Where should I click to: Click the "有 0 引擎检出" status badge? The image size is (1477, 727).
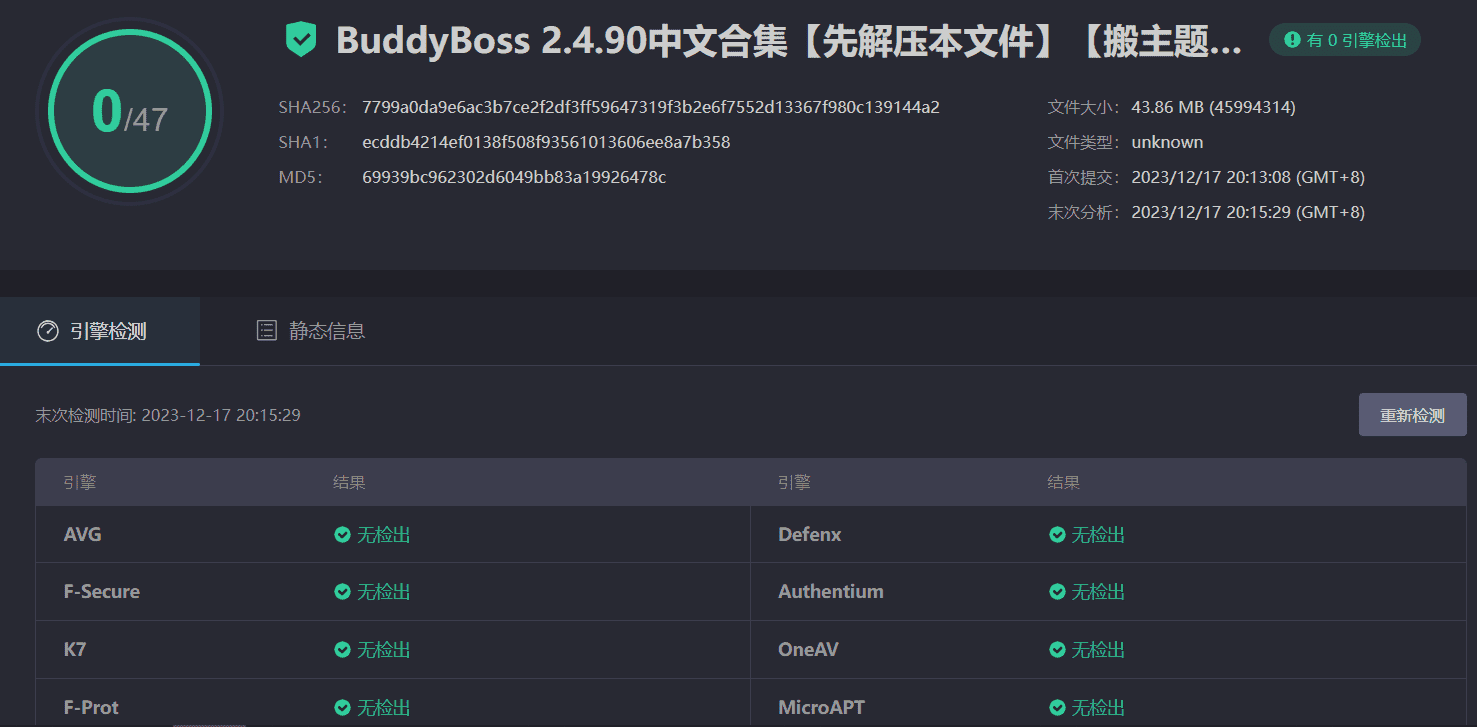[1345, 40]
